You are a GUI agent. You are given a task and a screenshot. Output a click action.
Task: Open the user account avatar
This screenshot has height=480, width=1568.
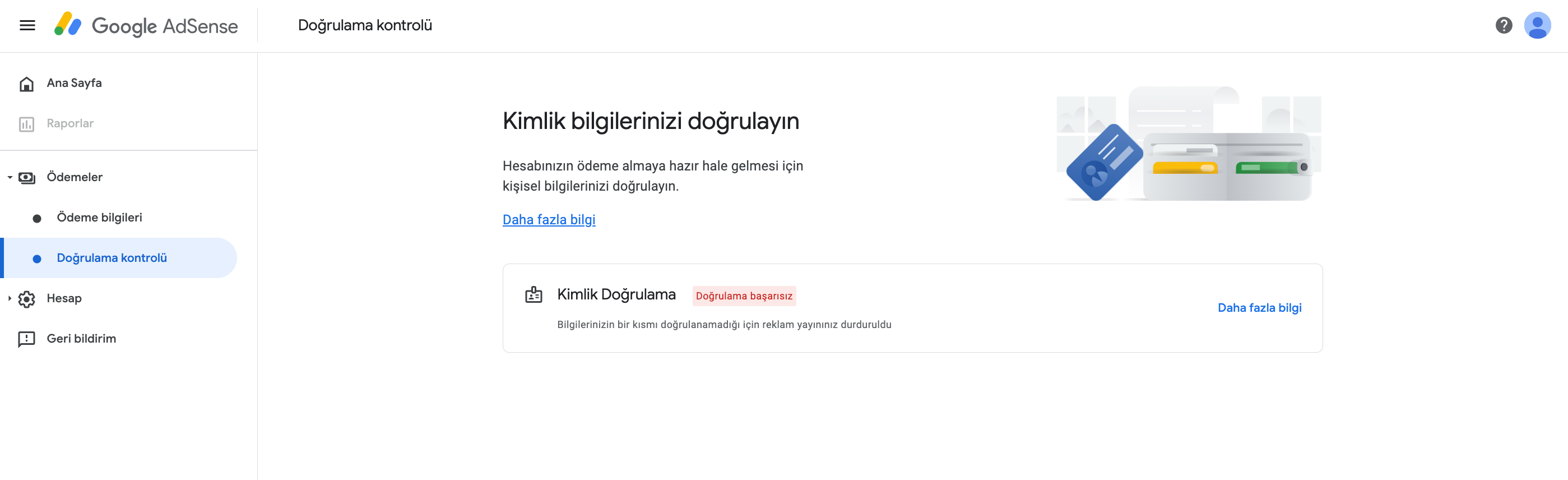pos(1537,26)
